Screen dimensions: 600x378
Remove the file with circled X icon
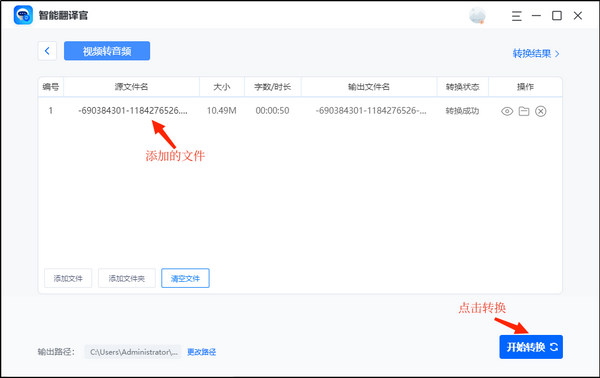coord(540,111)
